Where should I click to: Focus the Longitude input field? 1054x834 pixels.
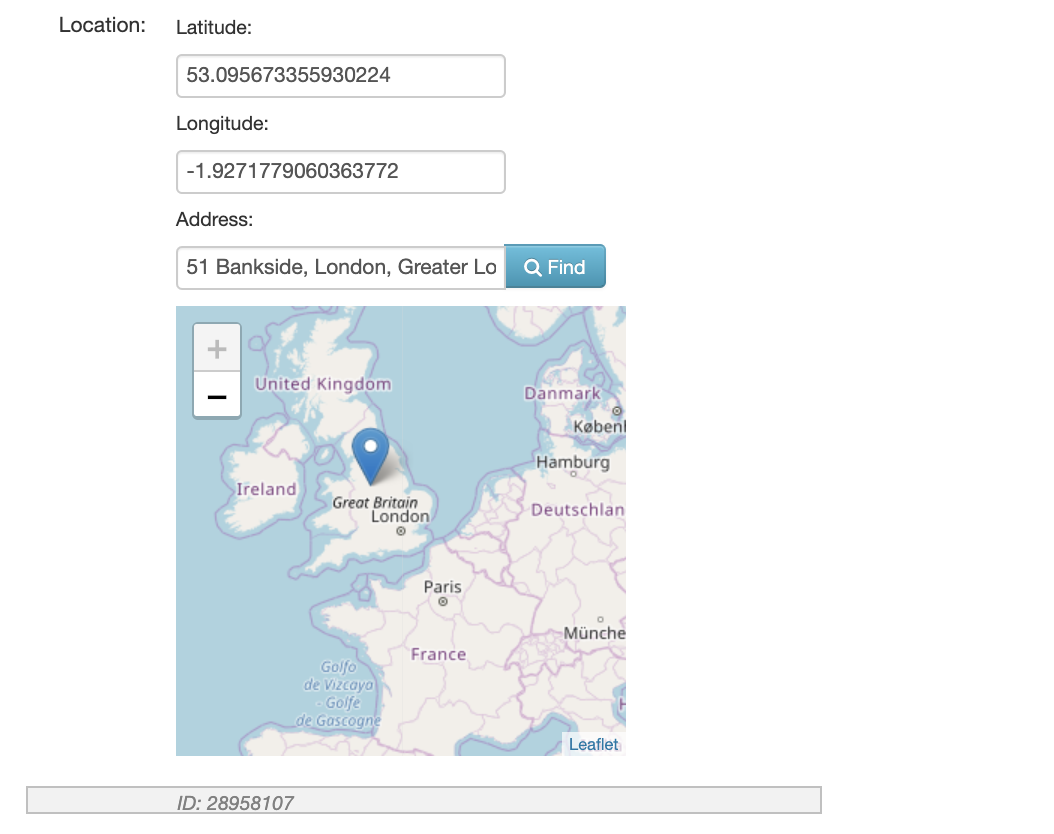(x=341, y=172)
